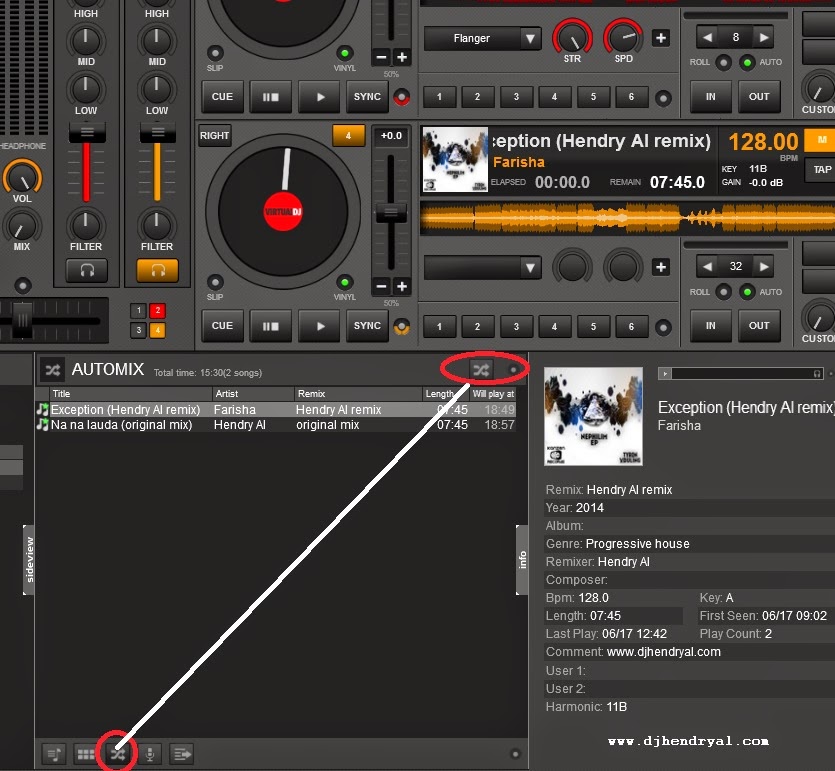The height and width of the screenshot is (771, 835).
Task: Expand the lower deck effect selector dropdown
Action: click(482, 267)
